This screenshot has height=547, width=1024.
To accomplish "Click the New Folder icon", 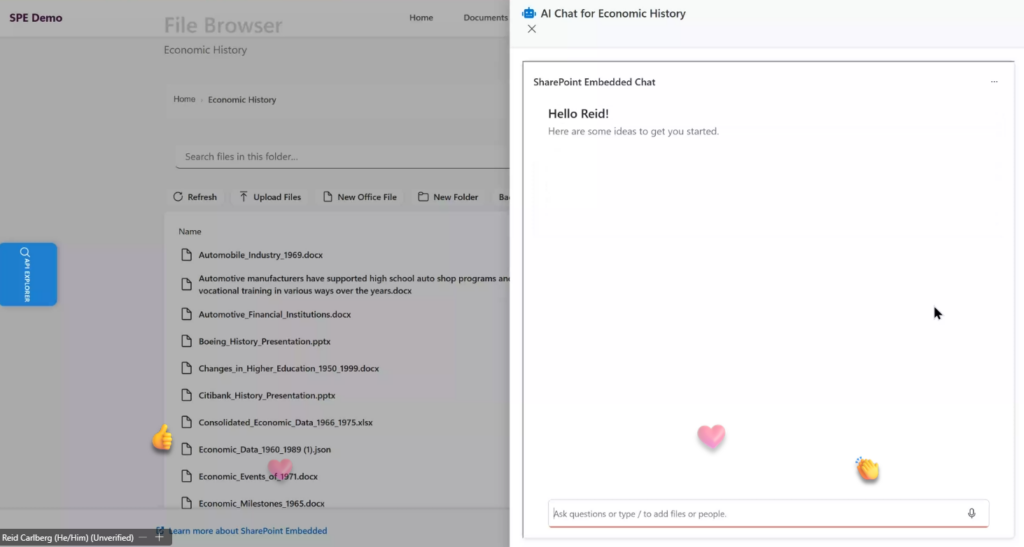I will [423, 196].
